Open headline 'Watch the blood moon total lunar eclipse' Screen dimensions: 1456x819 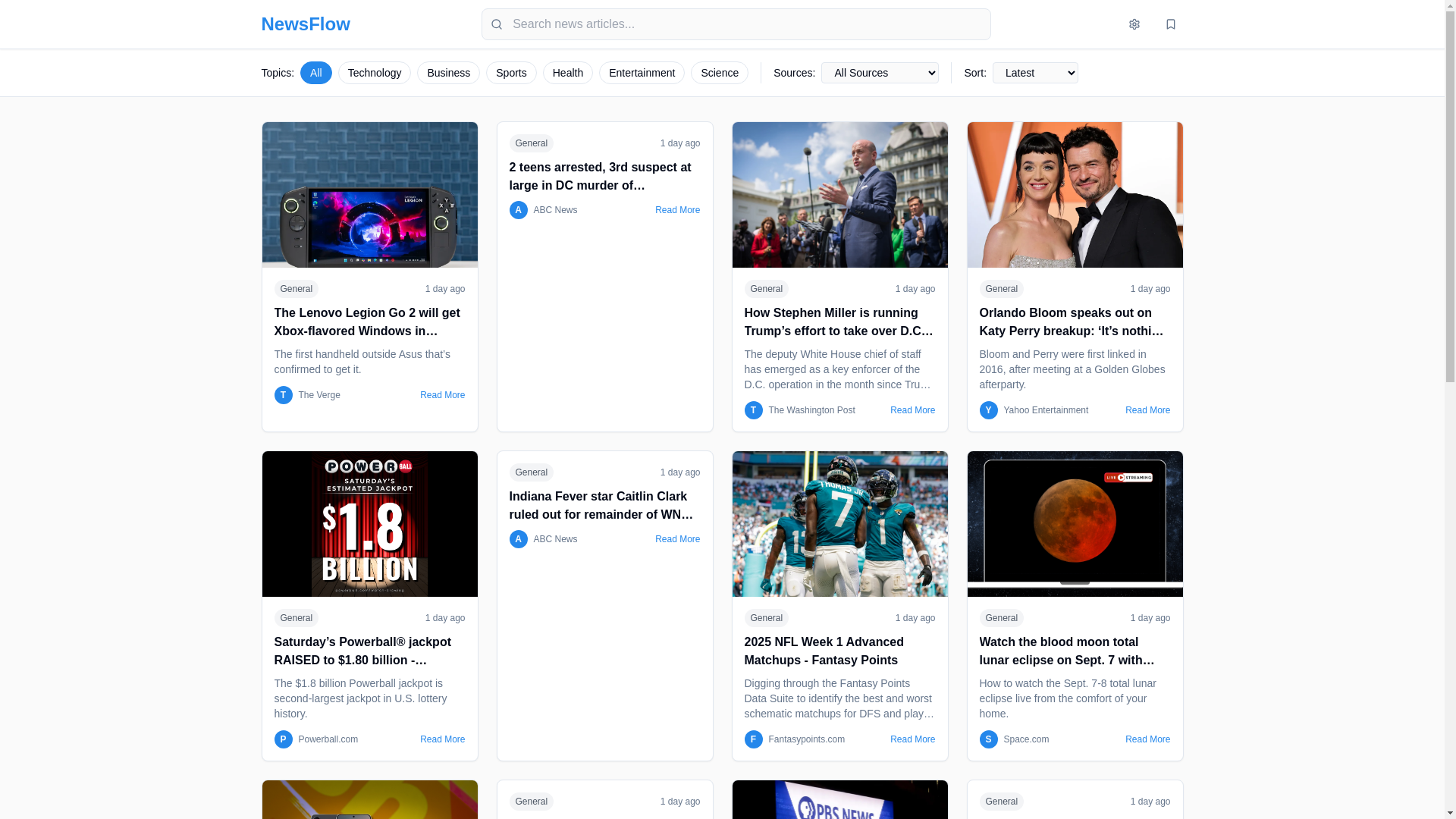1075,651
